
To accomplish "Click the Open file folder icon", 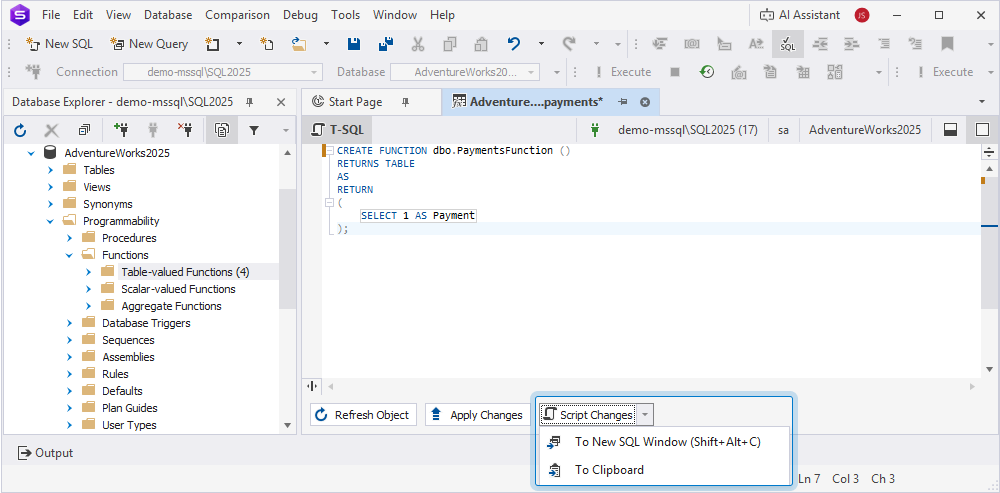I will coord(299,44).
